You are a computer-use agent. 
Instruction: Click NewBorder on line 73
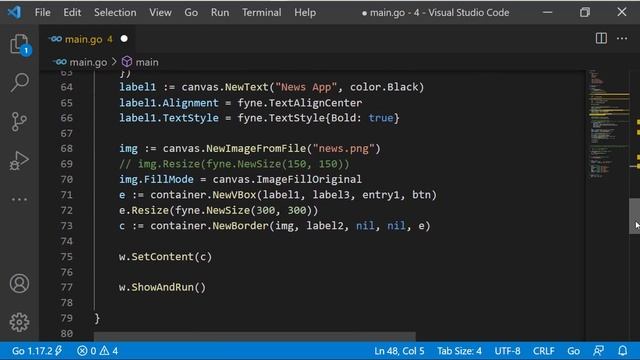click(240, 226)
